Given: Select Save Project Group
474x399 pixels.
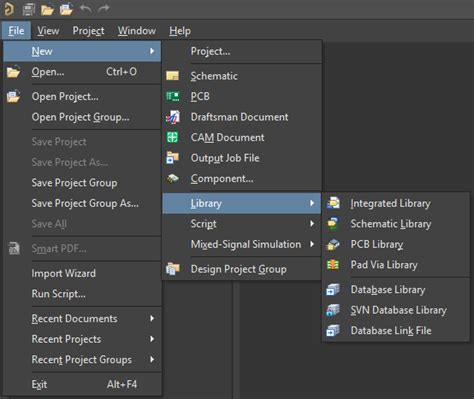Looking at the screenshot, I should pos(82,183).
